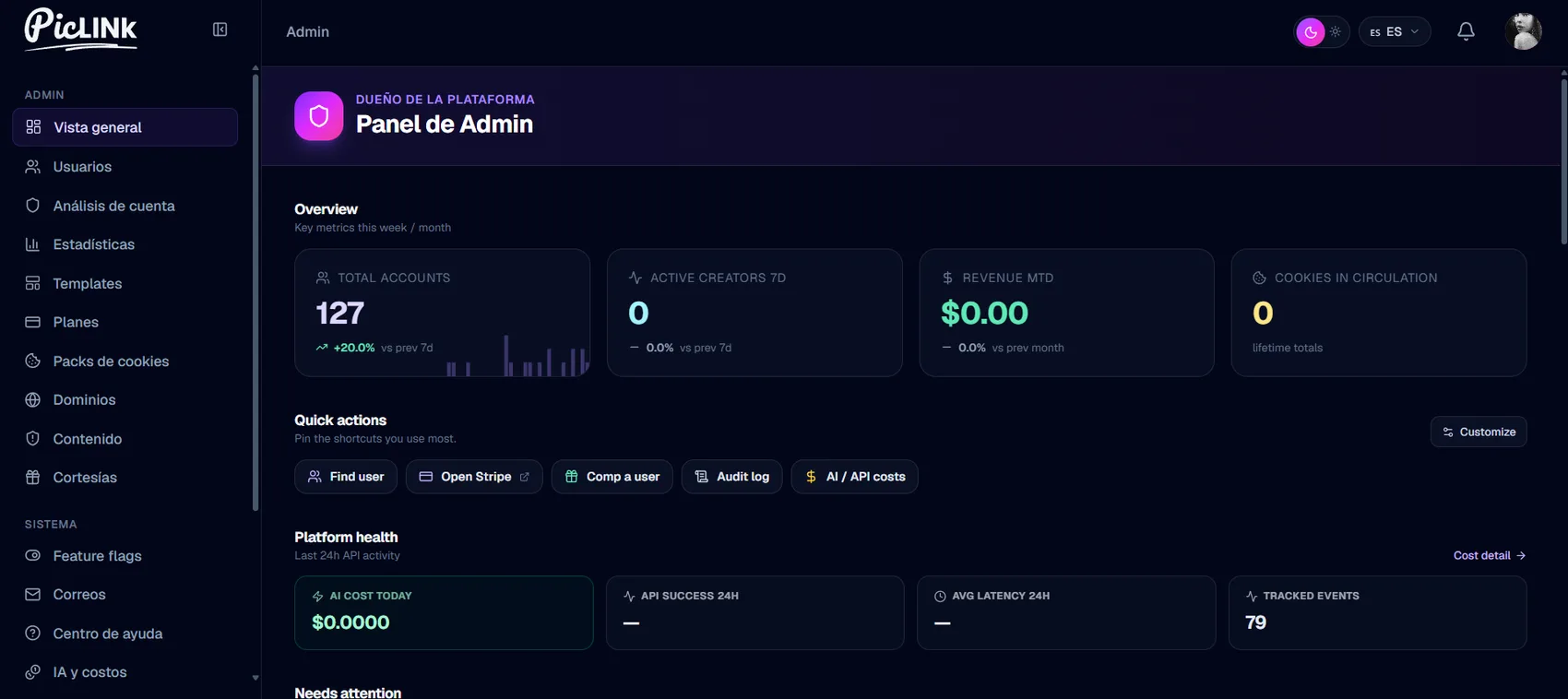Open Vista general in the sidebar
This screenshot has width=1568, height=699.
[x=125, y=127]
